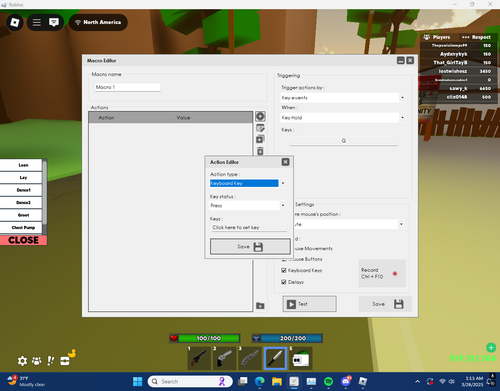Viewport: 500px width, 391px height.
Task: Click the red CLOSE emote menu button
Action: coord(23,240)
